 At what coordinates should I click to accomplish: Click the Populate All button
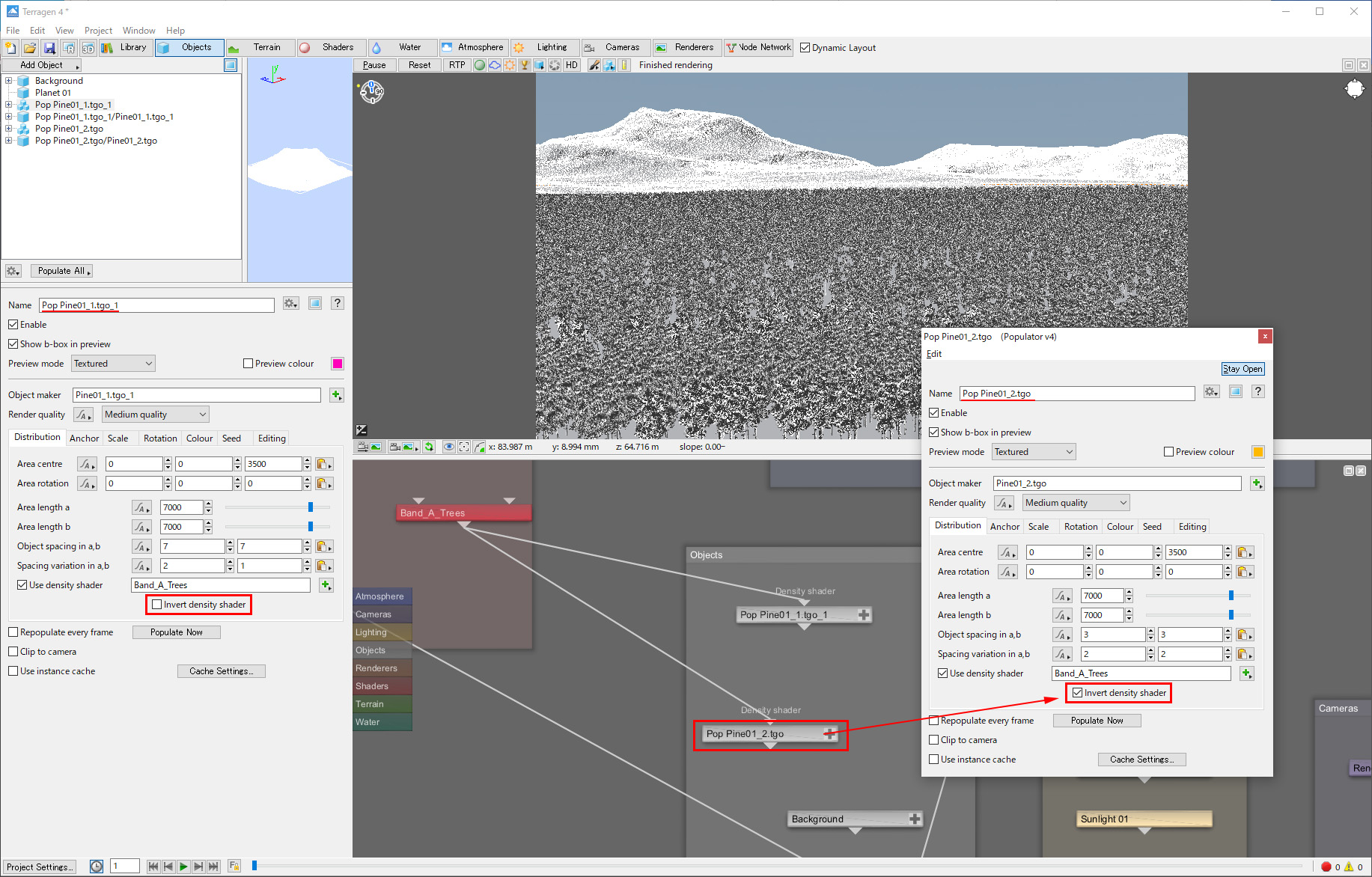pyautogui.click(x=61, y=271)
